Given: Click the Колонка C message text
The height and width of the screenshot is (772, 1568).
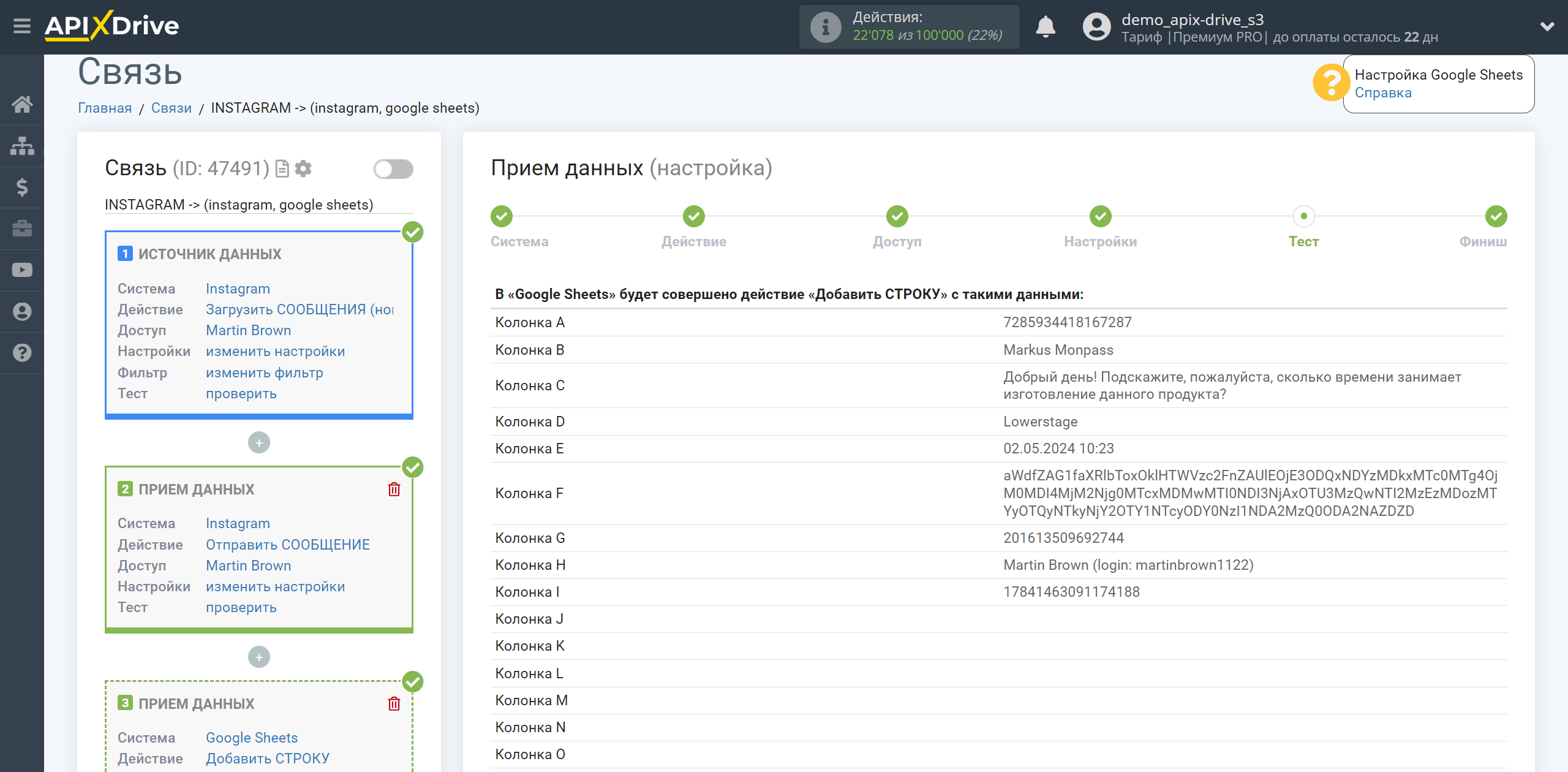Looking at the screenshot, I should (1232, 385).
